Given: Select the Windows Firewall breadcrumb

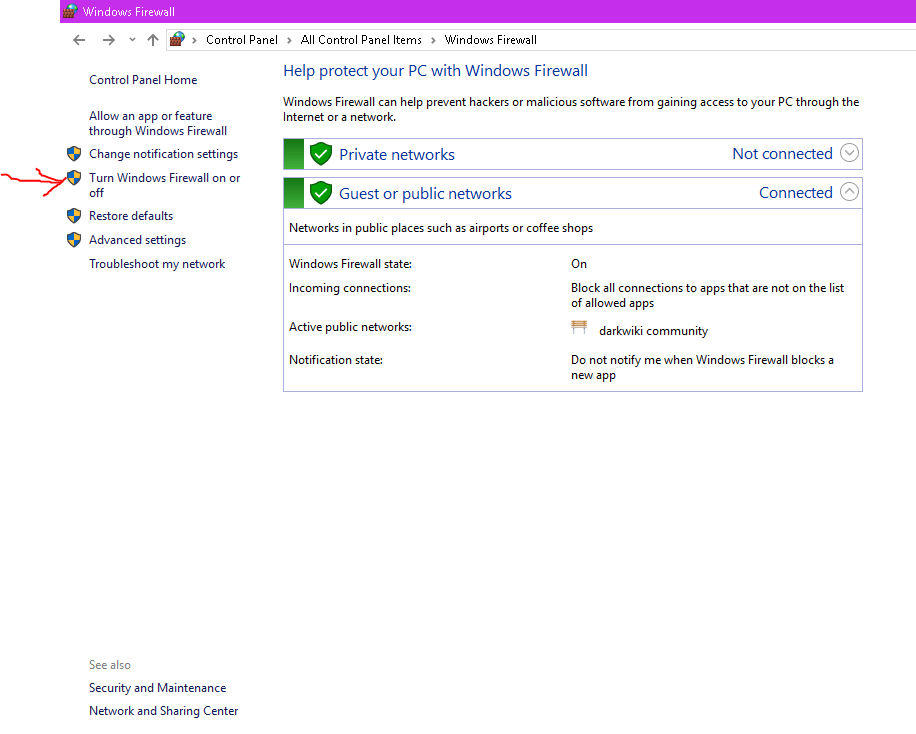Looking at the screenshot, I should (491, 40).
